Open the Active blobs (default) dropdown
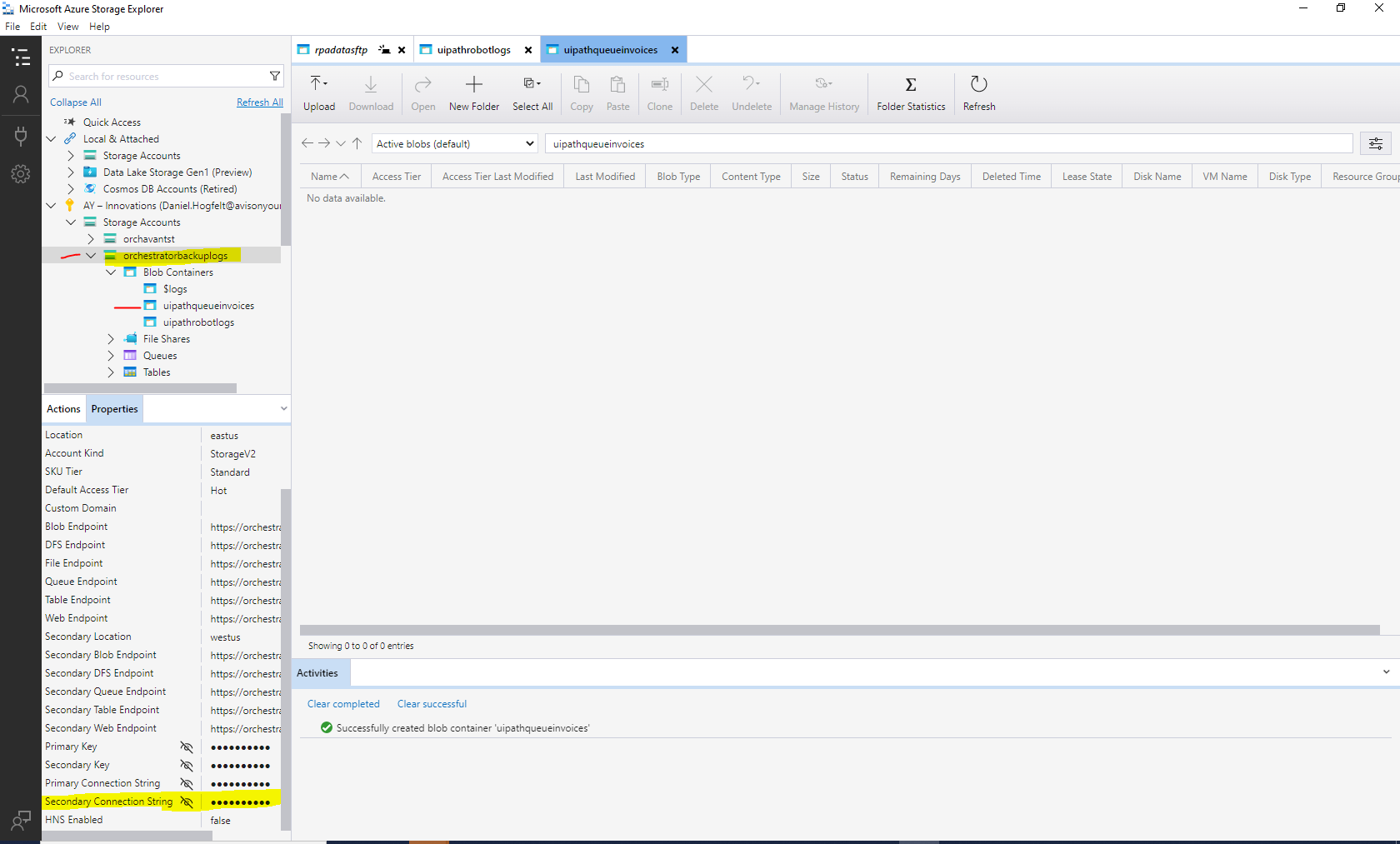This screenshot has height=844, width=1400. 455,144
